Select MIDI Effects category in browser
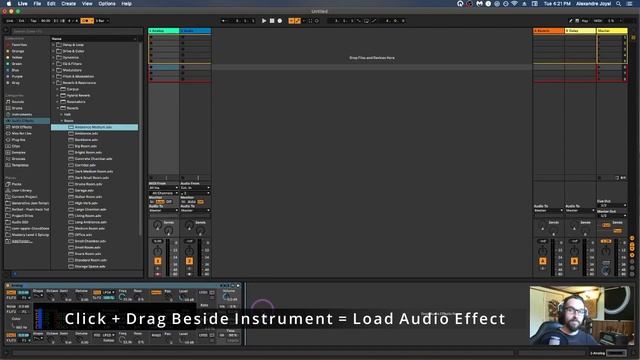Screen dimensions: 640x360 (22, 127)
